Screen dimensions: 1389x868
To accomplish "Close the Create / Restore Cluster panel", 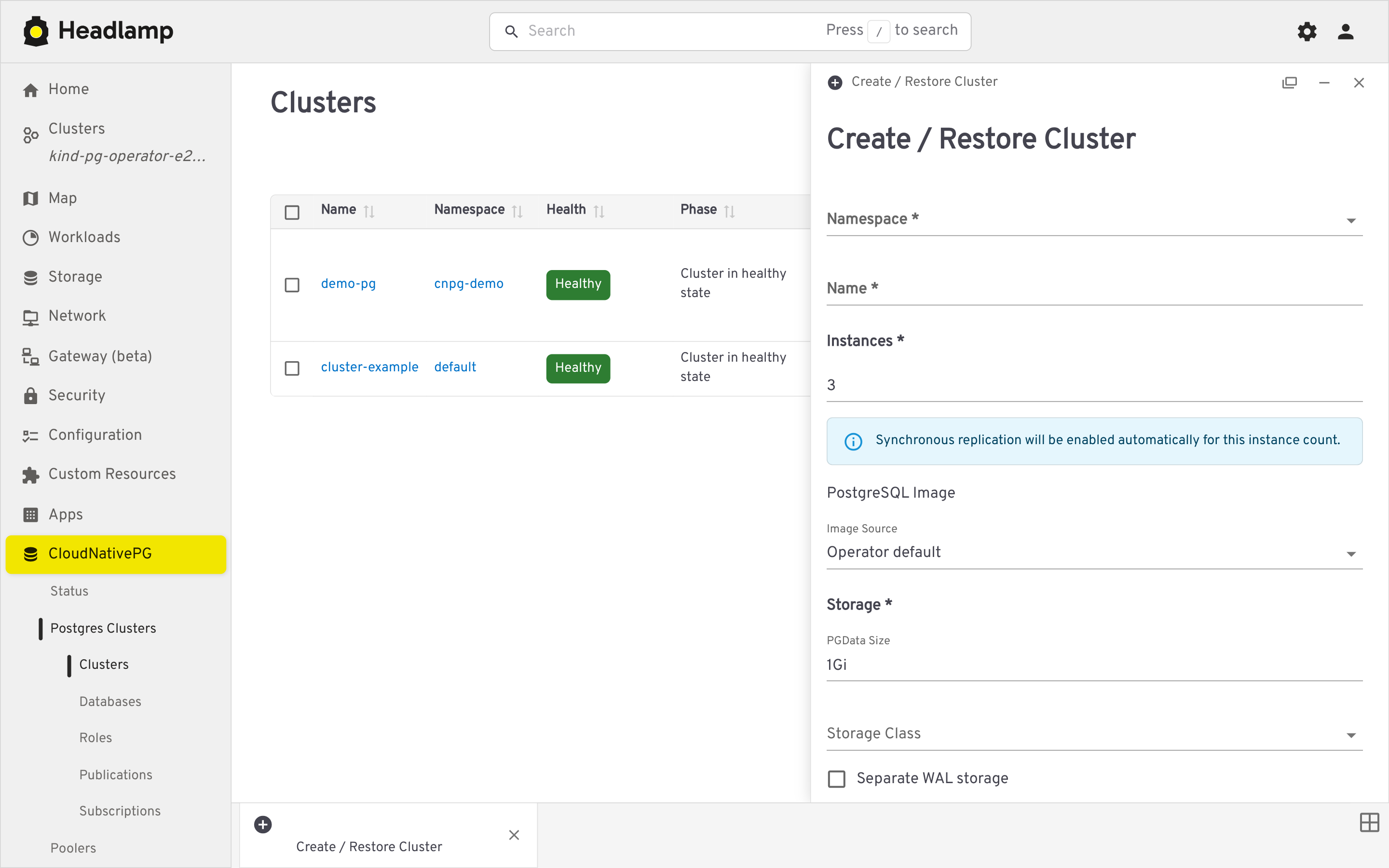I will 1359,82.
